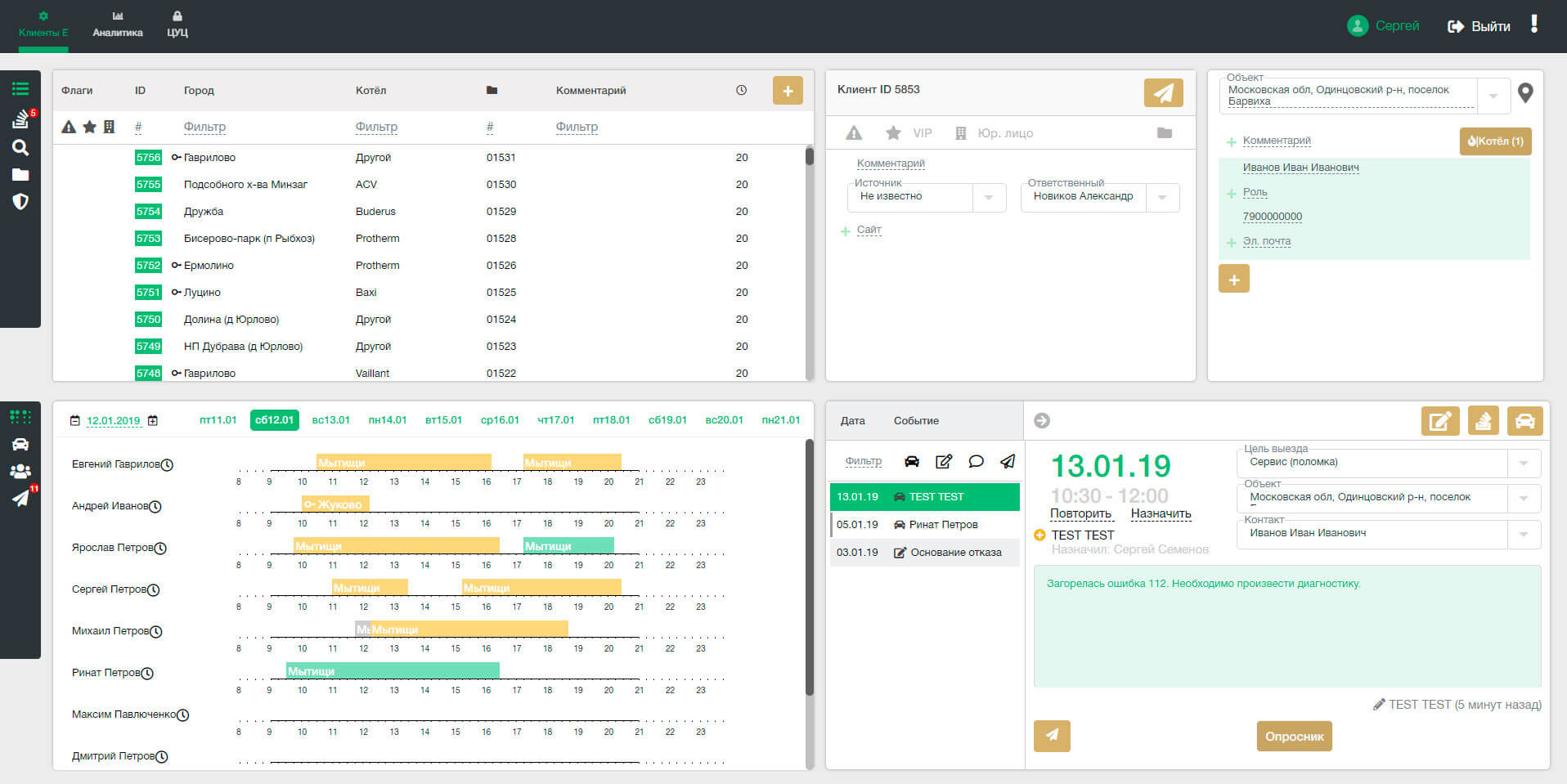The image size is (1567, 784).
Task: Toggle the VIP star flag
Action: [x=894, y=133]
